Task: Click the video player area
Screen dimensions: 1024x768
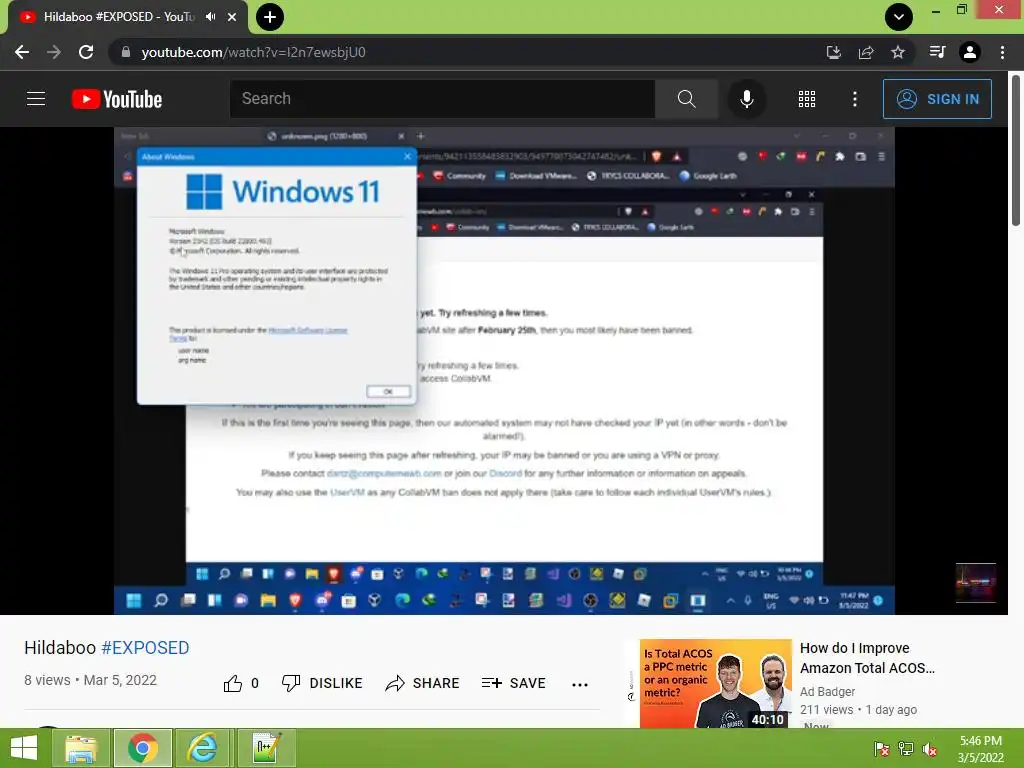Action: (x=504, y=370)
